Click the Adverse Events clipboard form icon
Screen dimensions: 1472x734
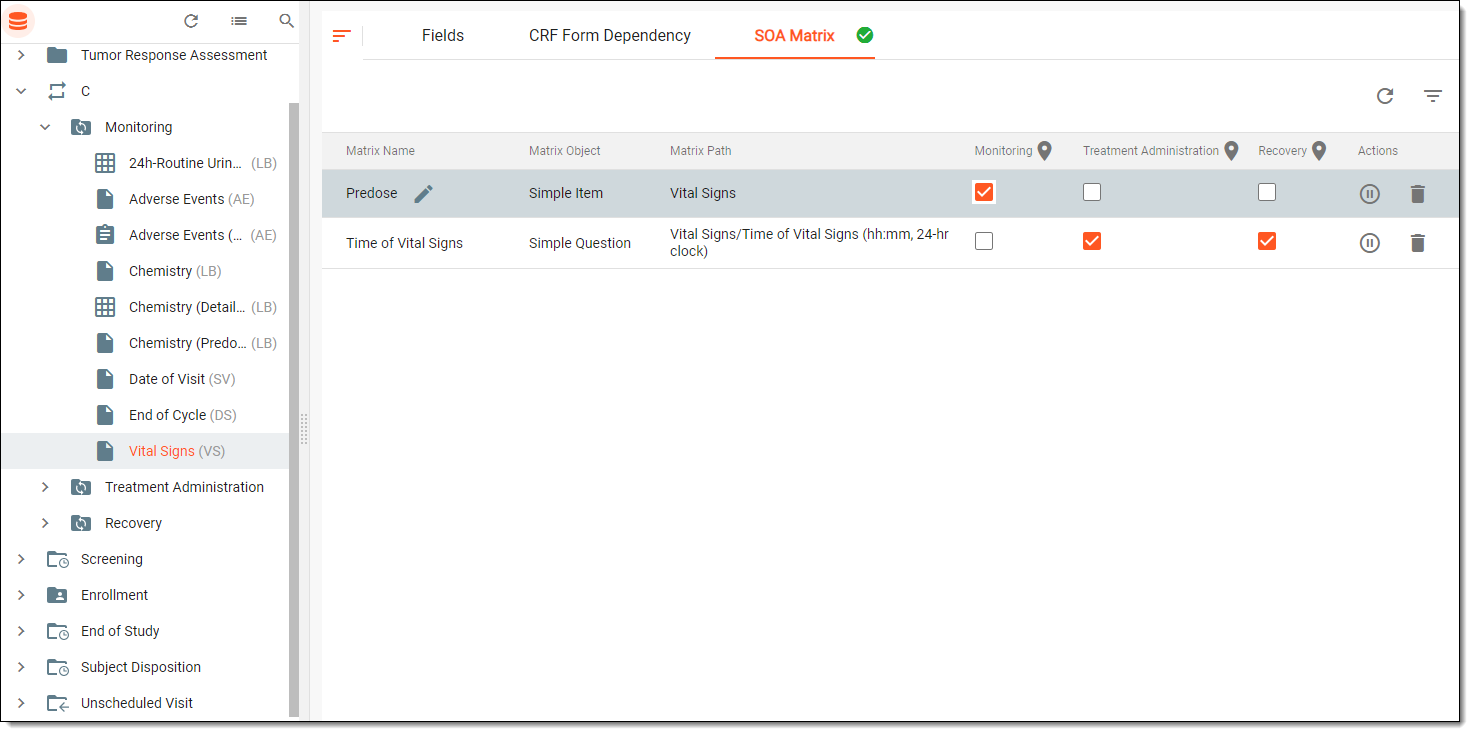pyautogui.click(x=105, y=235)
